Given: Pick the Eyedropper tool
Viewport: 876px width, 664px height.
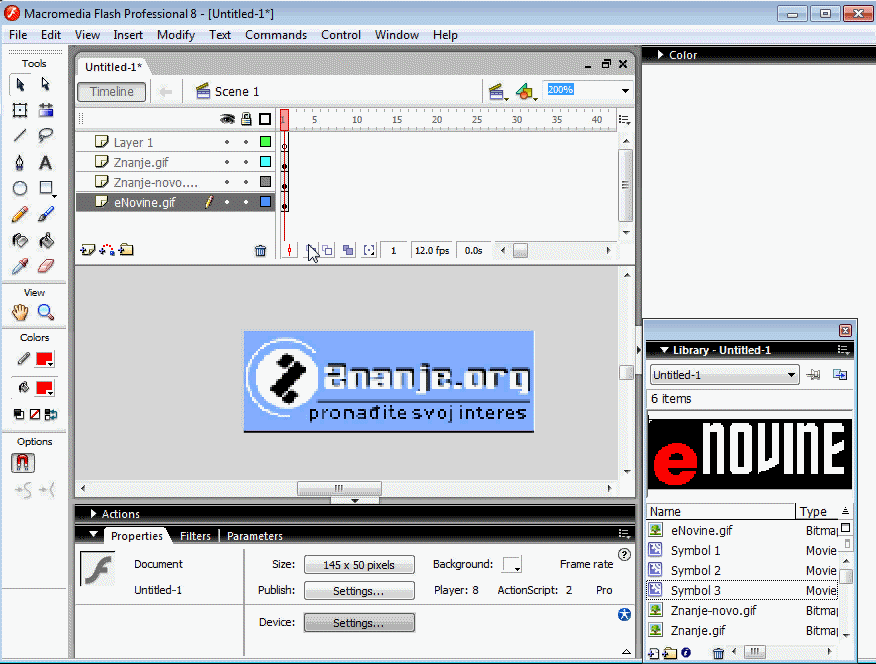Looking at the screenshot, I should tap(20, 266).
